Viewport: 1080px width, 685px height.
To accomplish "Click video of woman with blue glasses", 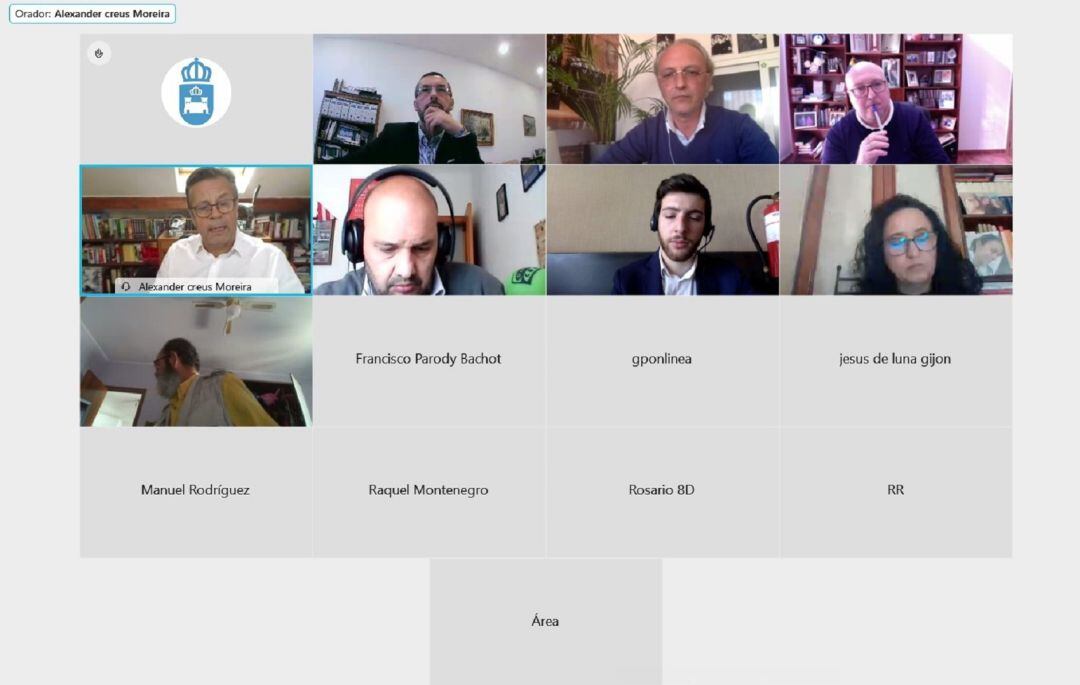I will [x=896, y=230].
